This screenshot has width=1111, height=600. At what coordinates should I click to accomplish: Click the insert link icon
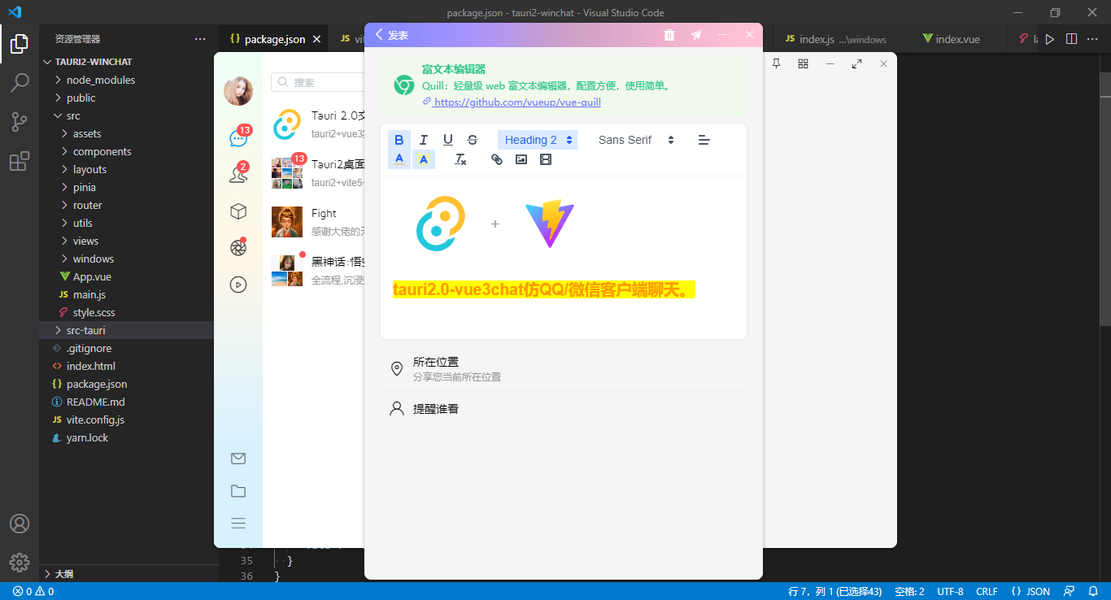click(x=497, y=159)
